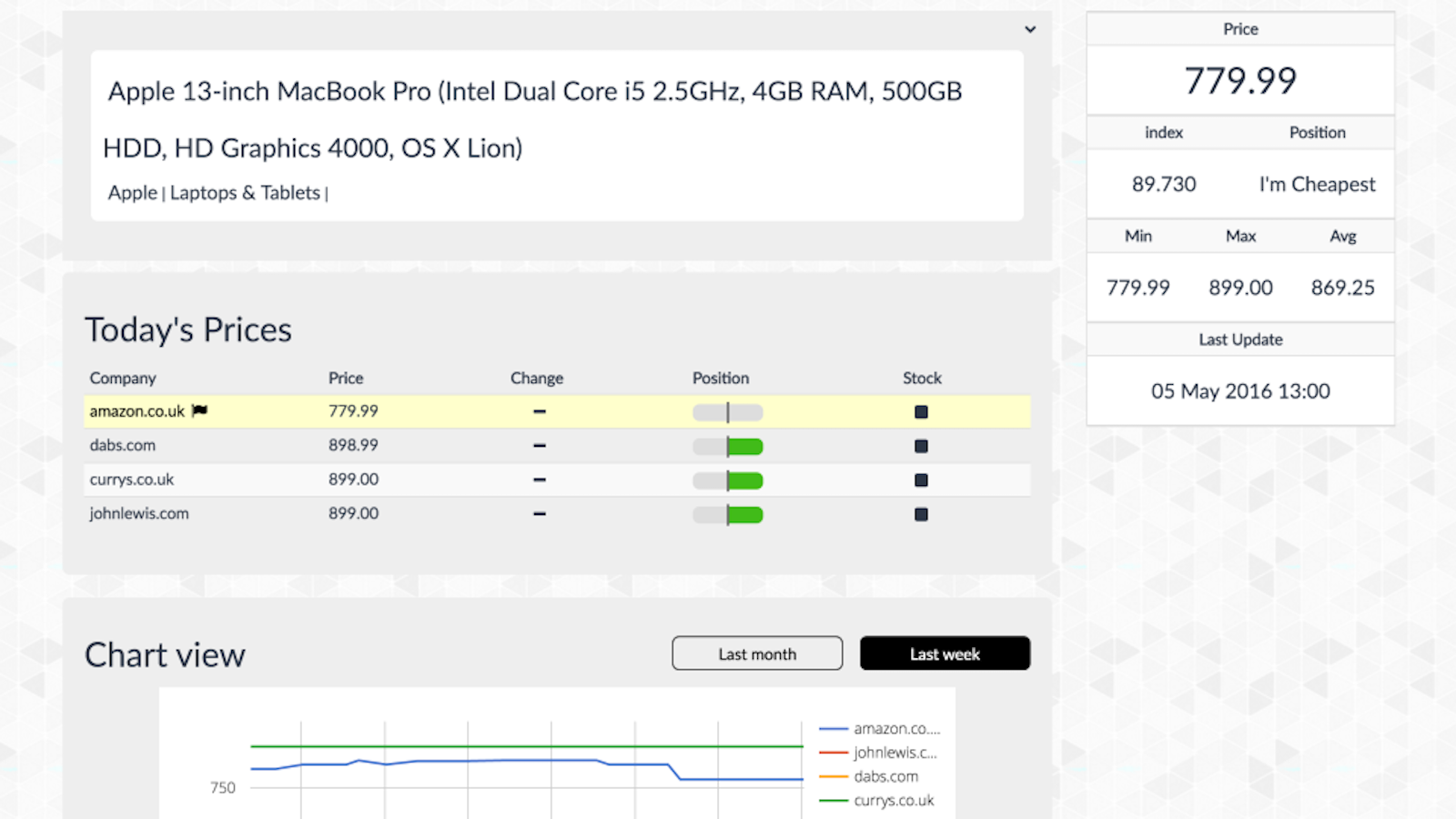Click the stock indicator square for currys.co.uk
Viewport: 1456px width, 819px height.
click(x=921, y=480)
